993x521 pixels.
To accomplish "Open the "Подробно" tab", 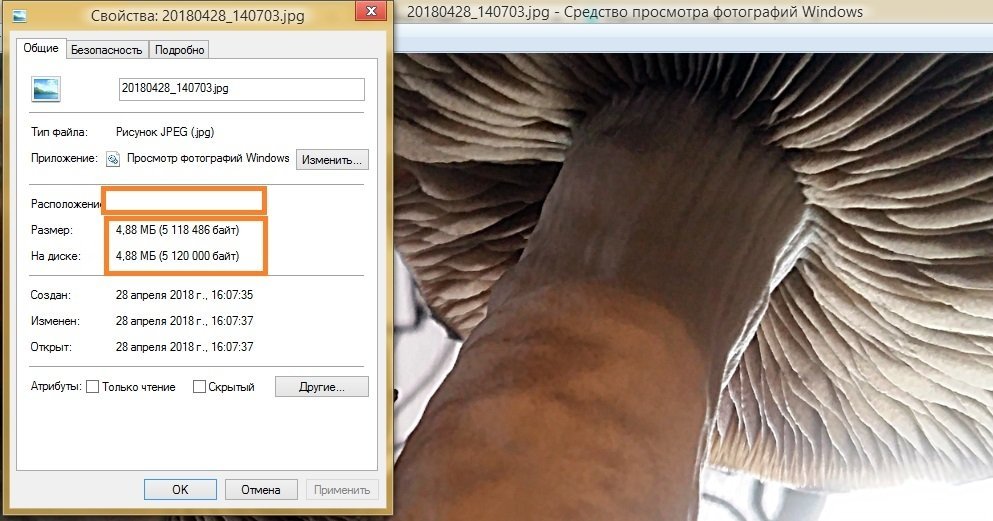I will [x=179, y=50].
